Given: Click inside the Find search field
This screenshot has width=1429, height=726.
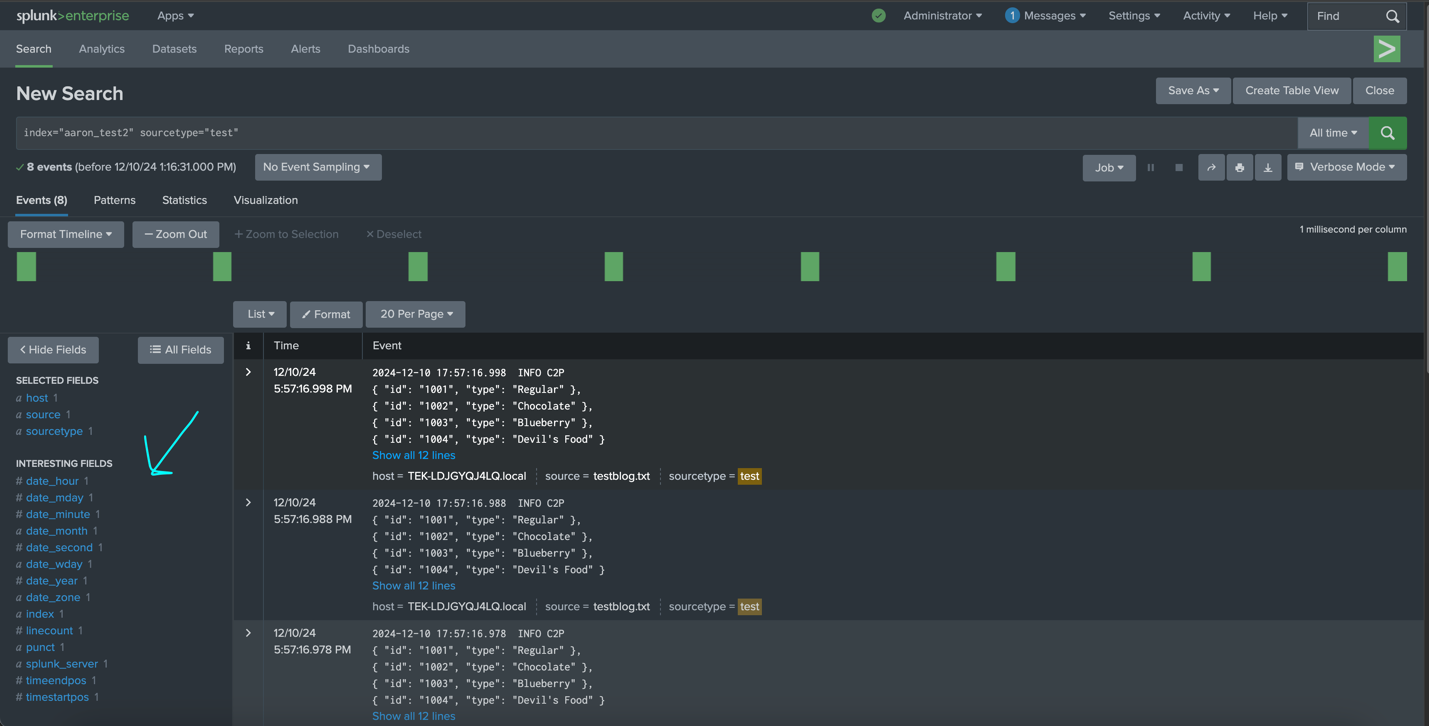Looking at the screenshot, I should point(1344,15).
